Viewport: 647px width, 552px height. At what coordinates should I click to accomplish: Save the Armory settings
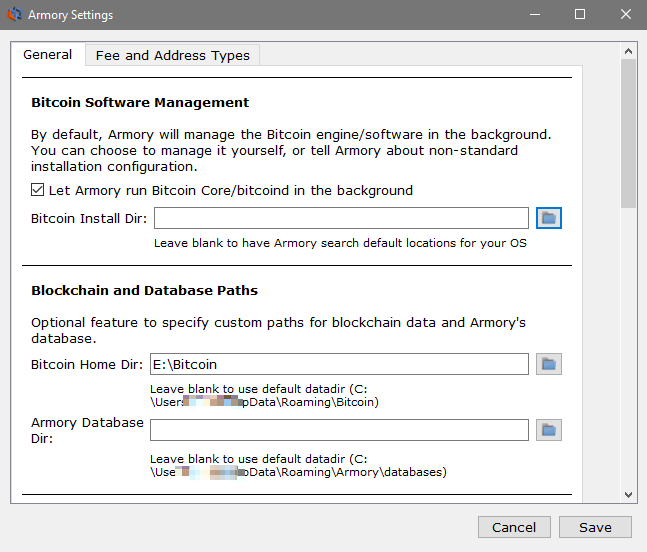(x=595, y=527)
